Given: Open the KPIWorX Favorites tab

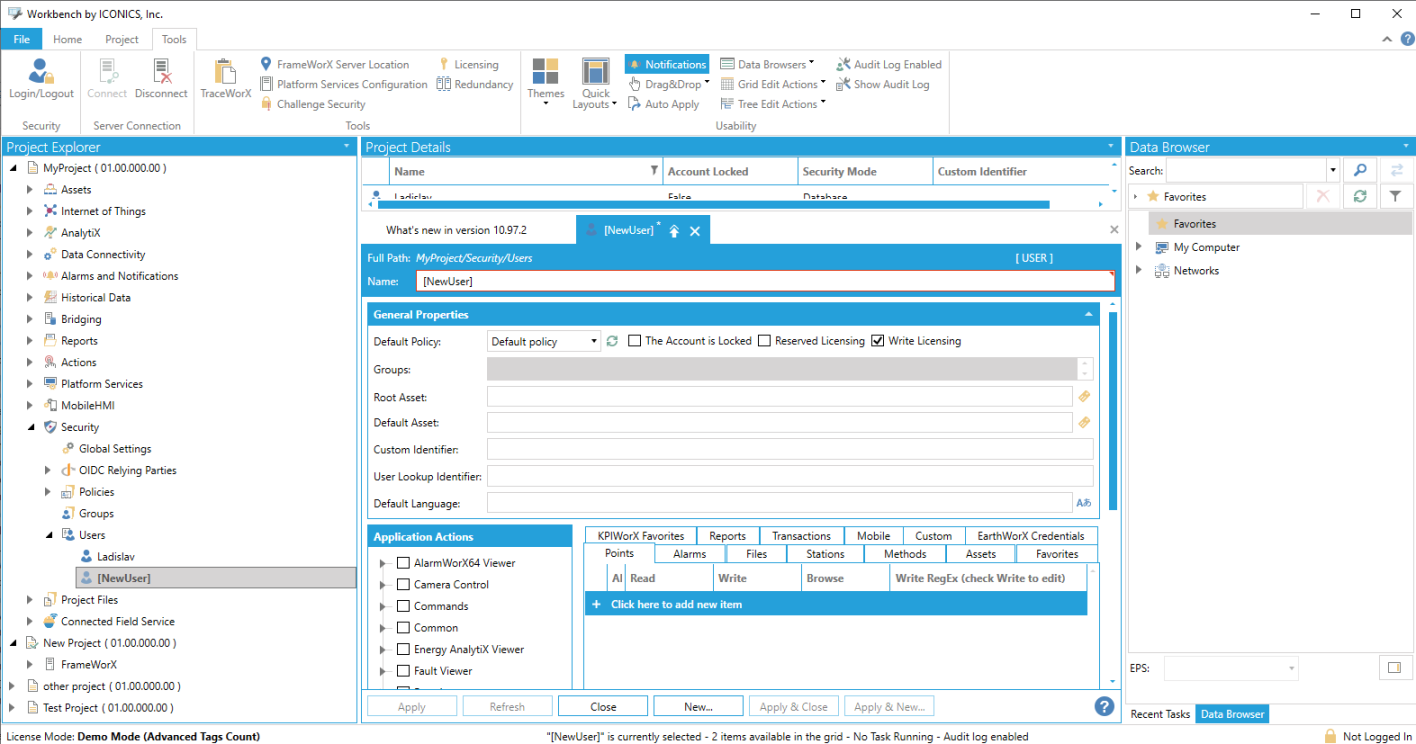Looking at the screenshot, I should coord(640,536).
